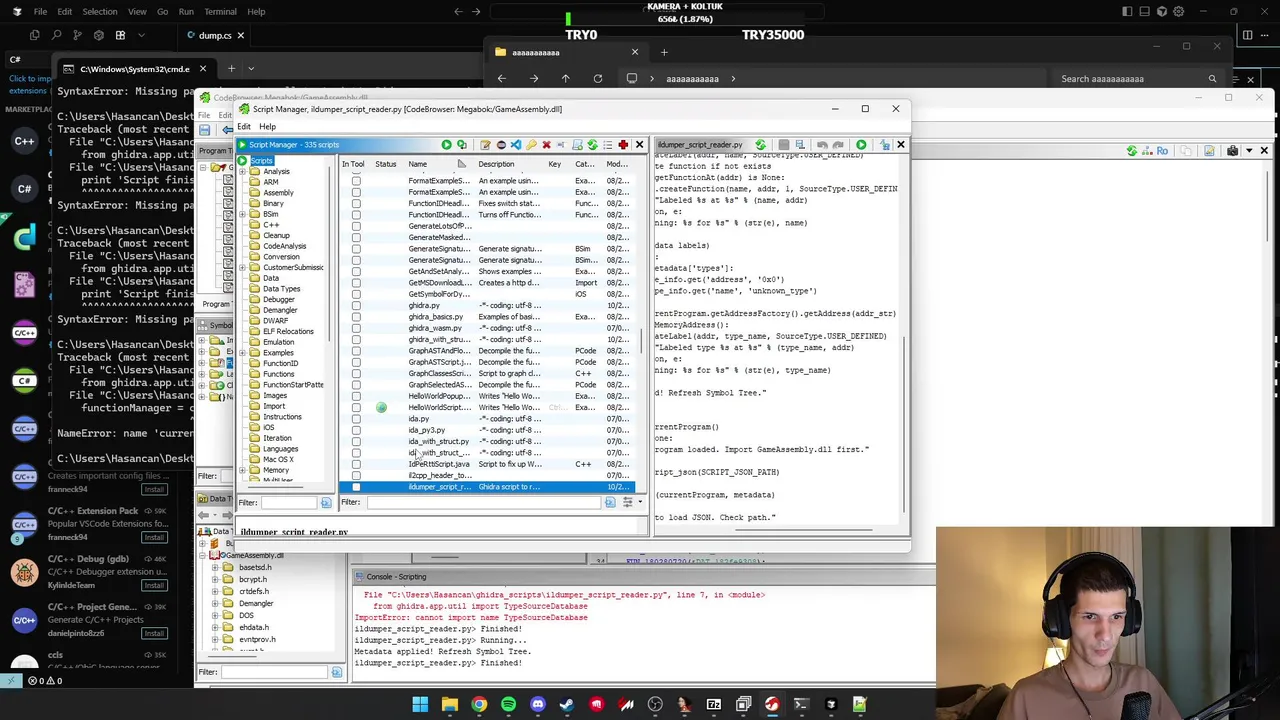This screenshot has width=1280, height=720.
Task: Click Redo icon in script editor toolbar
Action: pos(838,145)
